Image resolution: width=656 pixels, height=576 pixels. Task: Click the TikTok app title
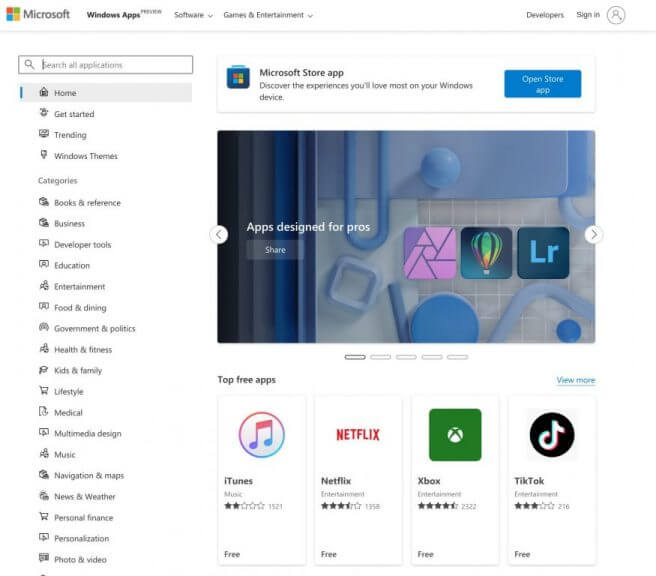click(x=529, y=481)
